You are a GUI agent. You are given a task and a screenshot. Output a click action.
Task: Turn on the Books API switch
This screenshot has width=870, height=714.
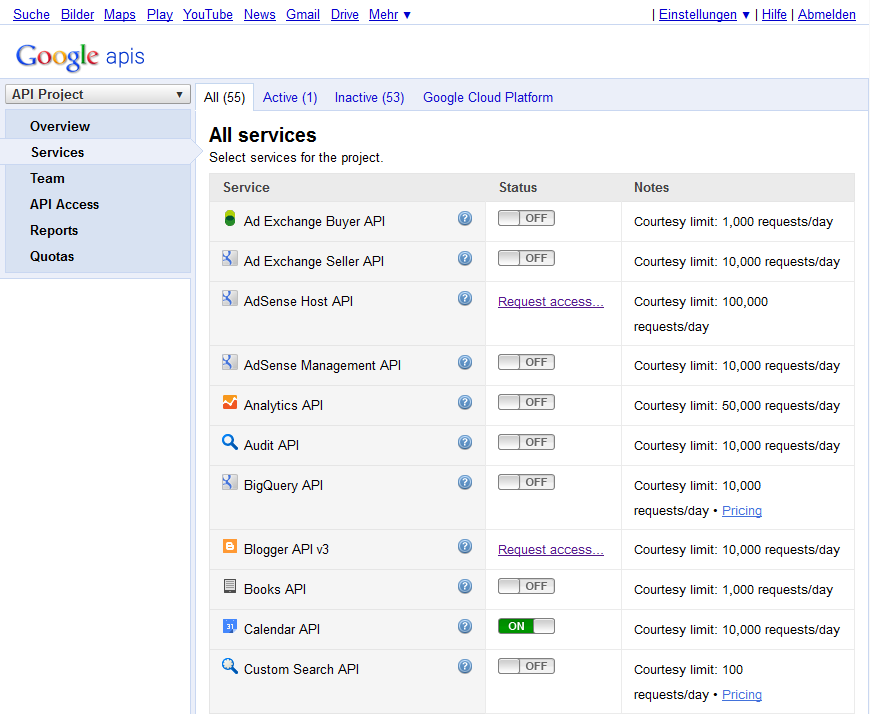[526, 586]
